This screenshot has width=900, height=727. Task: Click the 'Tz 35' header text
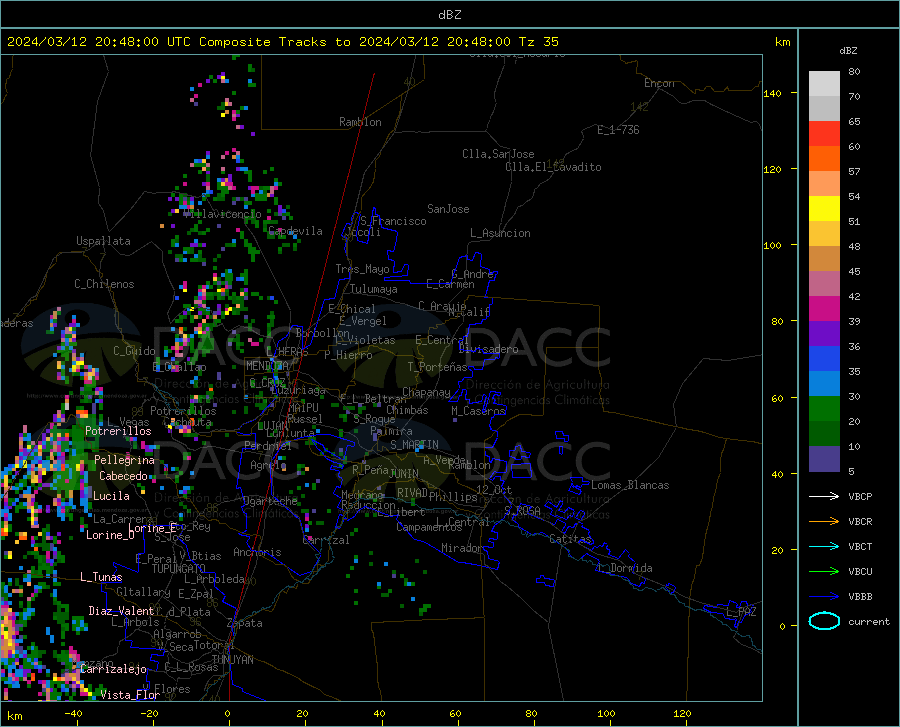click(x=538, y=42)
